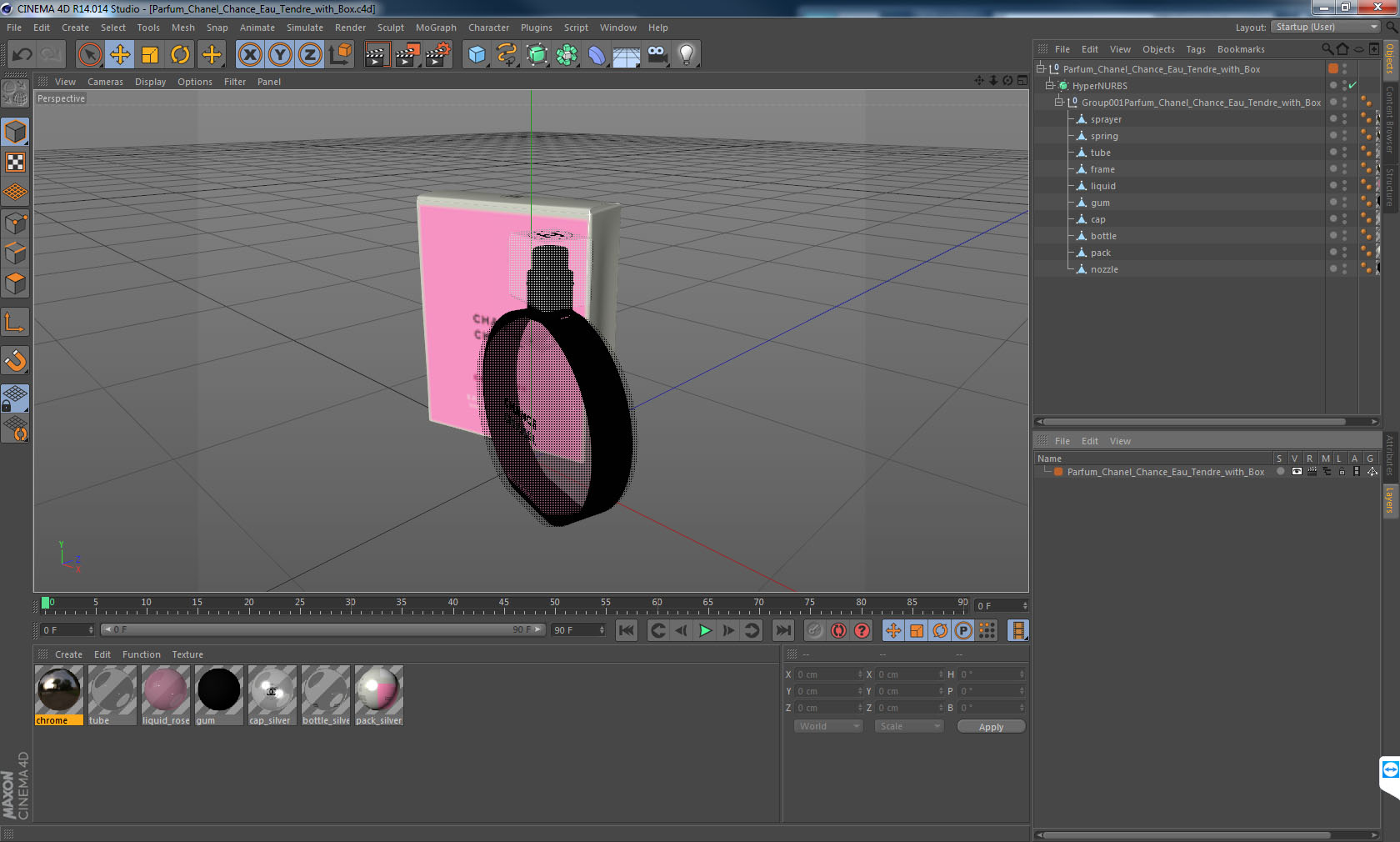
Task: Open the spline tools icon
Action: (507, 55)
